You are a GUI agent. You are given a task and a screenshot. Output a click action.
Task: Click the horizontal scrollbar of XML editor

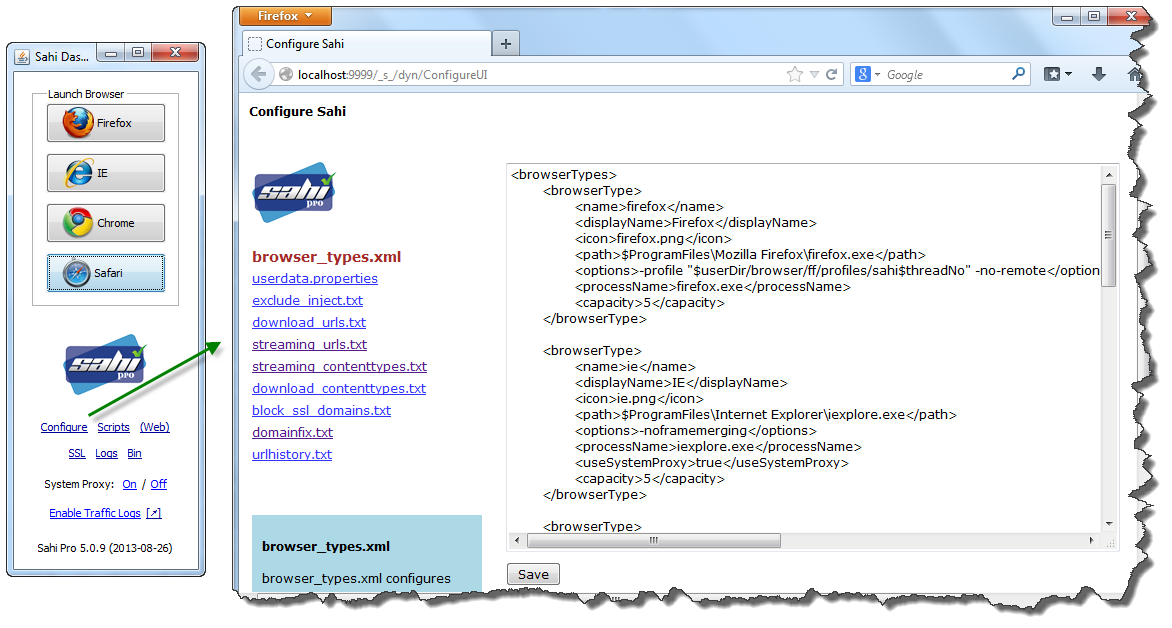coord(653,541)
